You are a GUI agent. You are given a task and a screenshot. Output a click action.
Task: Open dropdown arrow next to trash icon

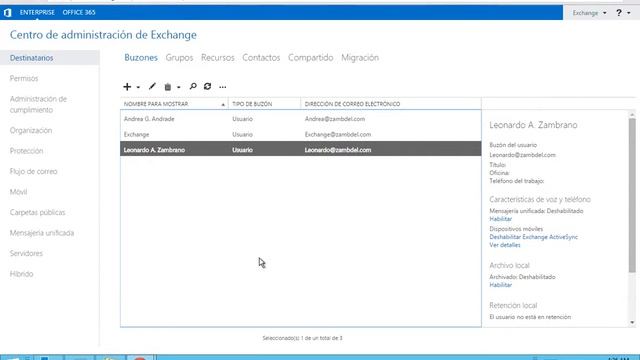pyautogui.click(x=178, y=87)
